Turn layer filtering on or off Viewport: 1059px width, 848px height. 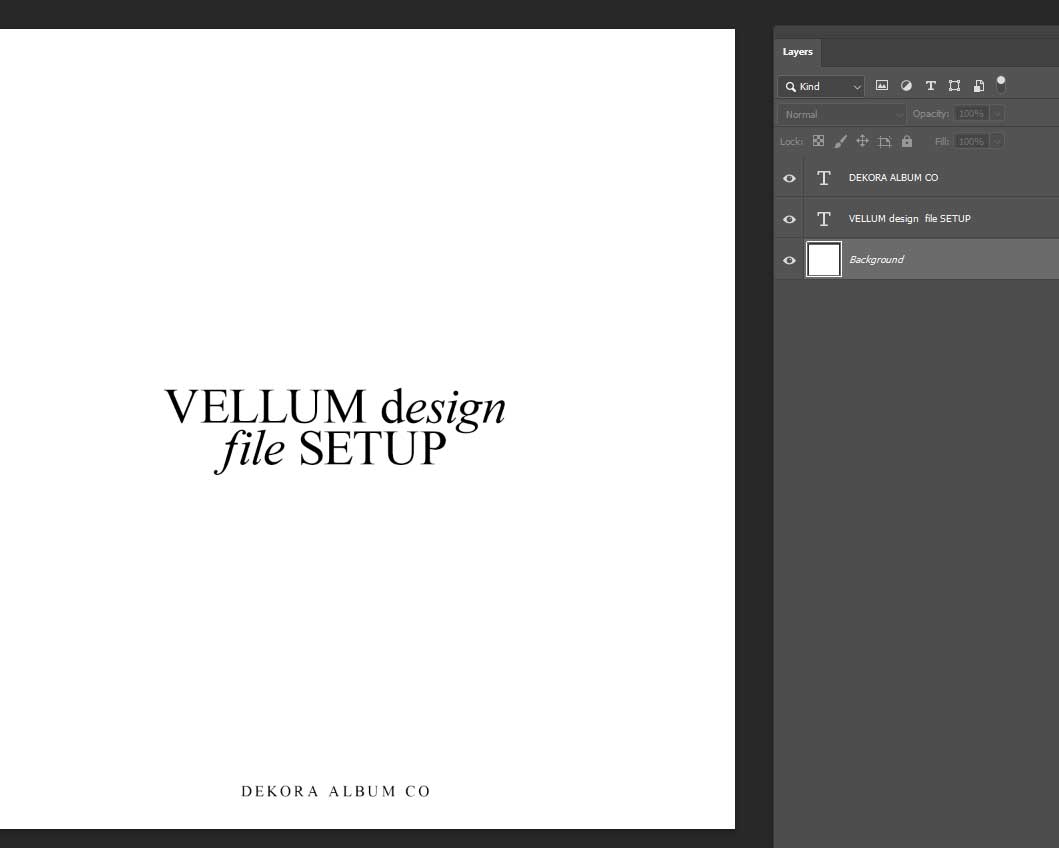pos(1001,84)
